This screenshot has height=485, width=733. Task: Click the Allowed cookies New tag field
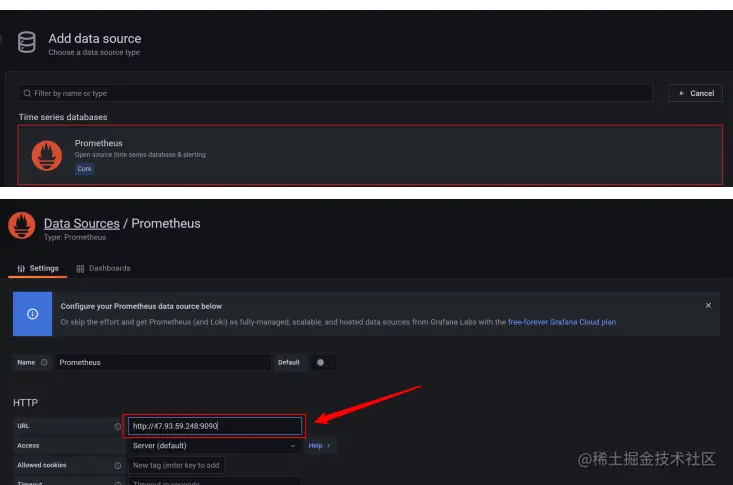(x=176, y=465)
